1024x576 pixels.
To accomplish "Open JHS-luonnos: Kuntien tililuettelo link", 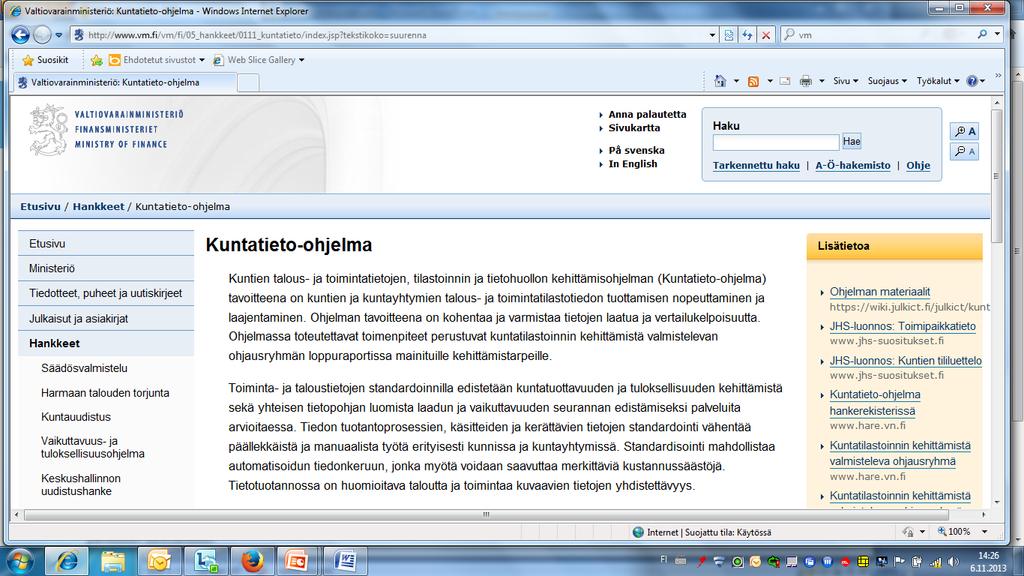I will [906, 360].
